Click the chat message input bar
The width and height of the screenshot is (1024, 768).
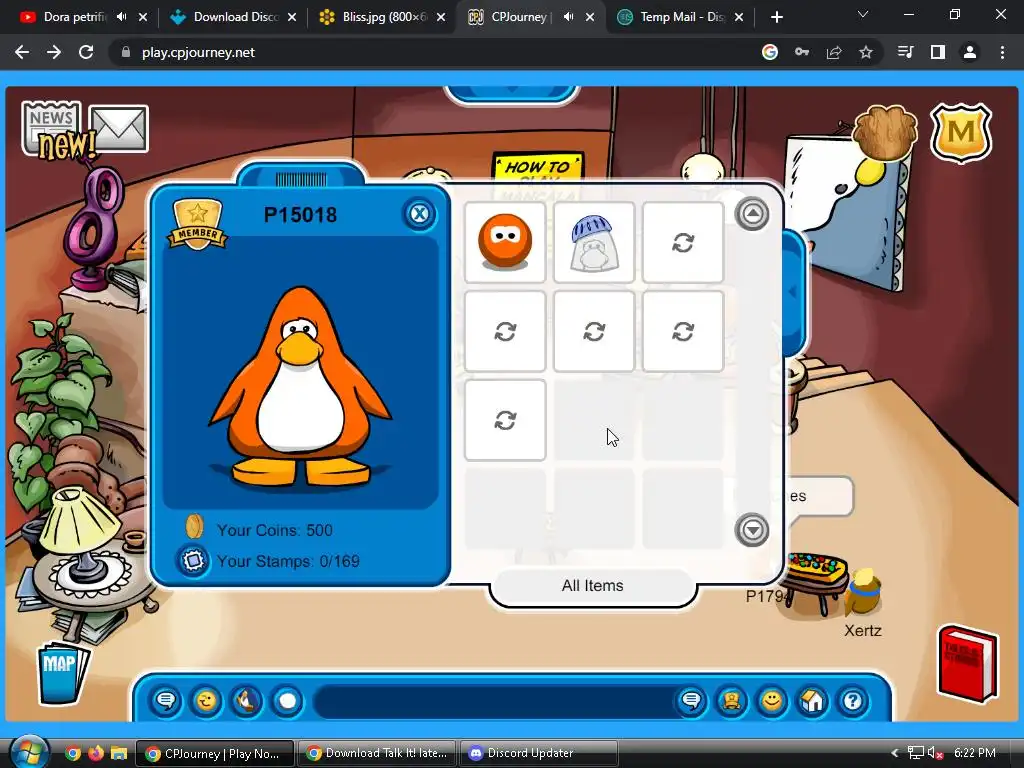pos(494,701)
